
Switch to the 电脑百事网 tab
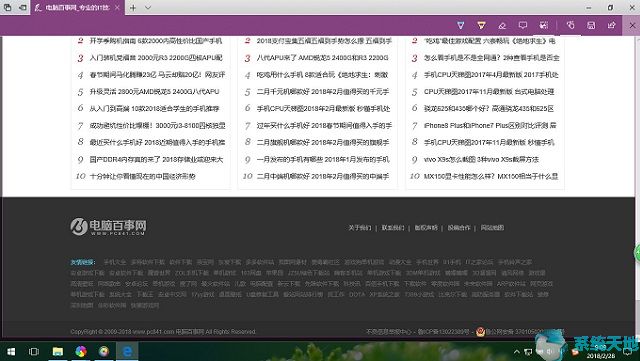[x=77, y=7]
